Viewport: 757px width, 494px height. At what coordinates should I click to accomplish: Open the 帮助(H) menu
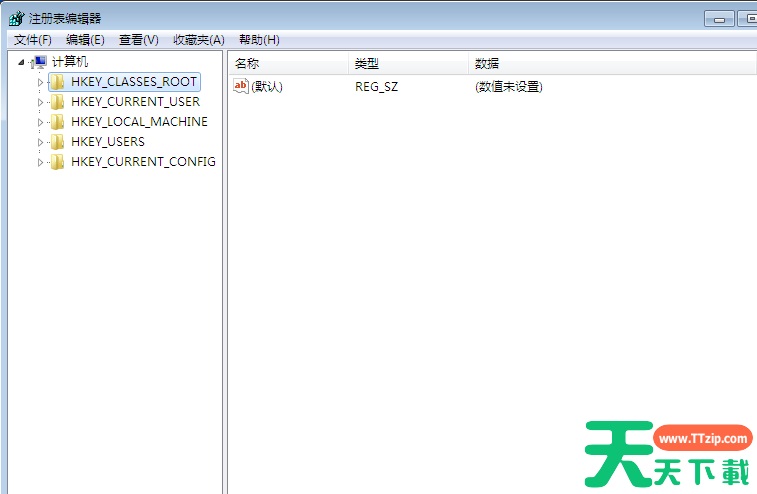[x=259, y=40]
